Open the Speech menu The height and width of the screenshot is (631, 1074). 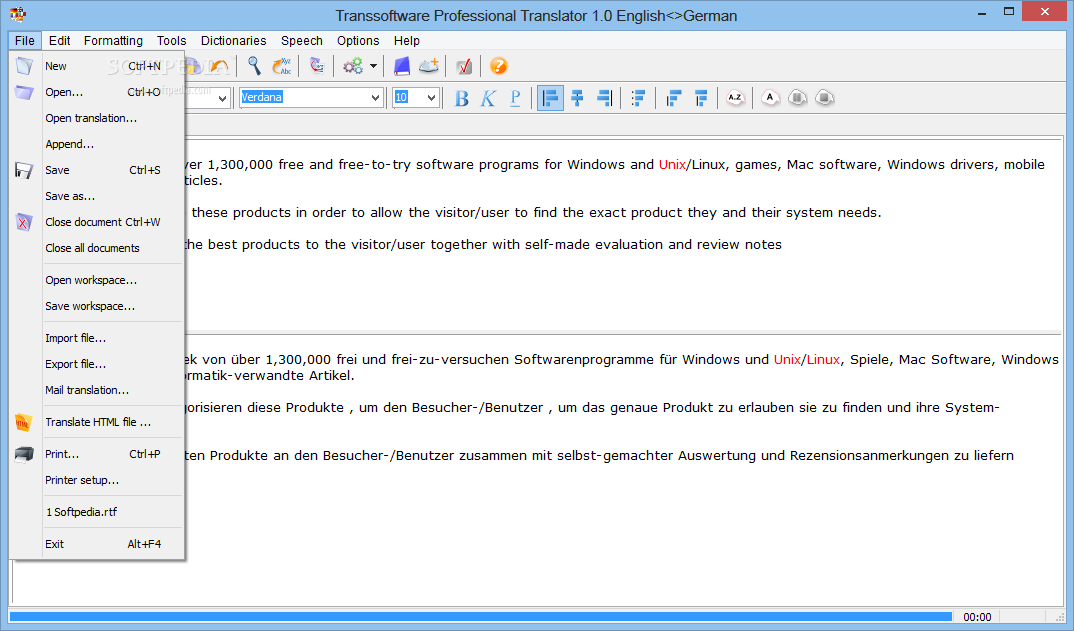(301, 40)
